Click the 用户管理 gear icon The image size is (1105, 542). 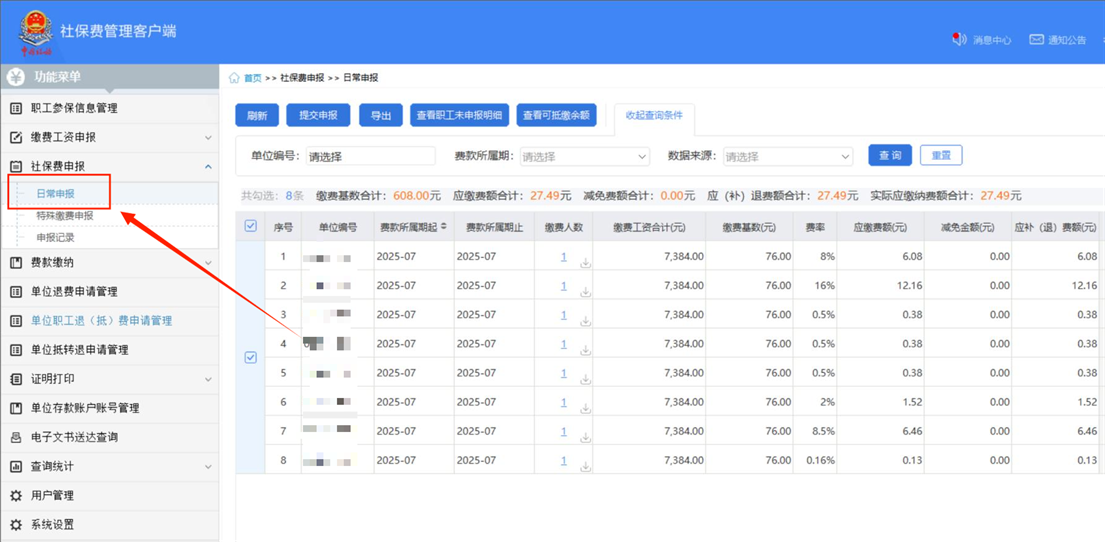[16, 496]
